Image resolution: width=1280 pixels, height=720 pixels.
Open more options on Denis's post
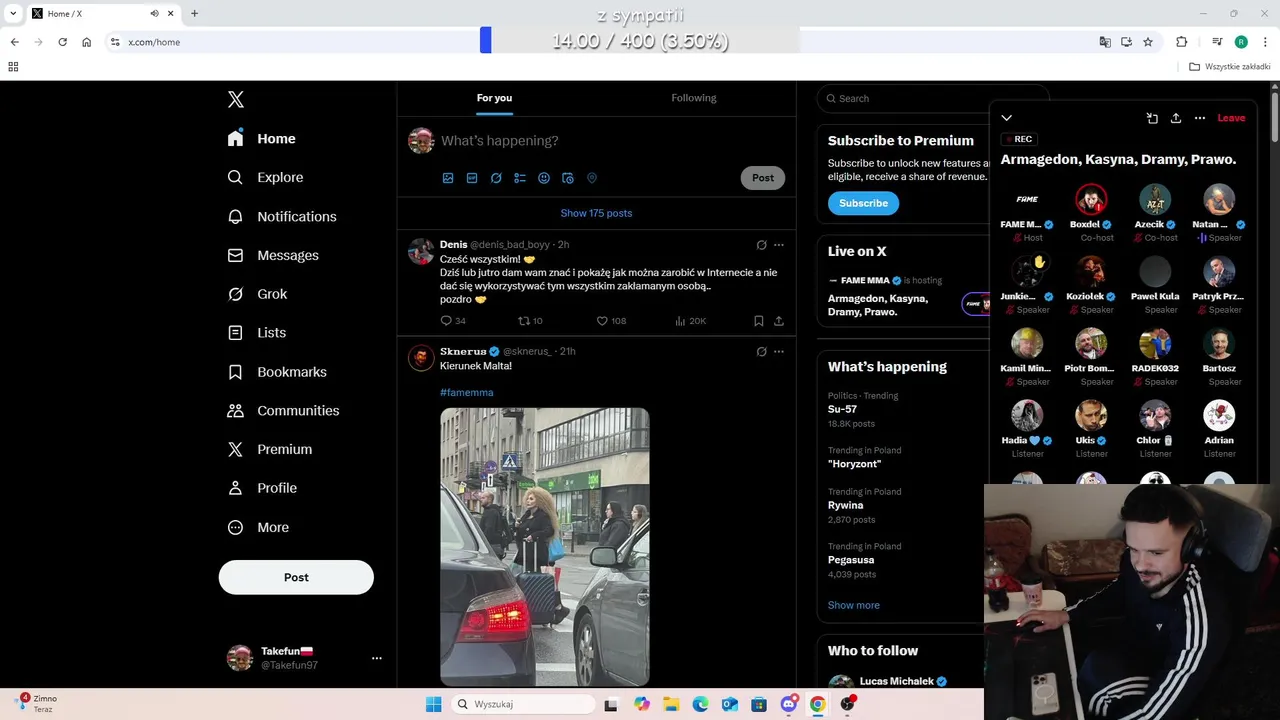tap(779, 245)
